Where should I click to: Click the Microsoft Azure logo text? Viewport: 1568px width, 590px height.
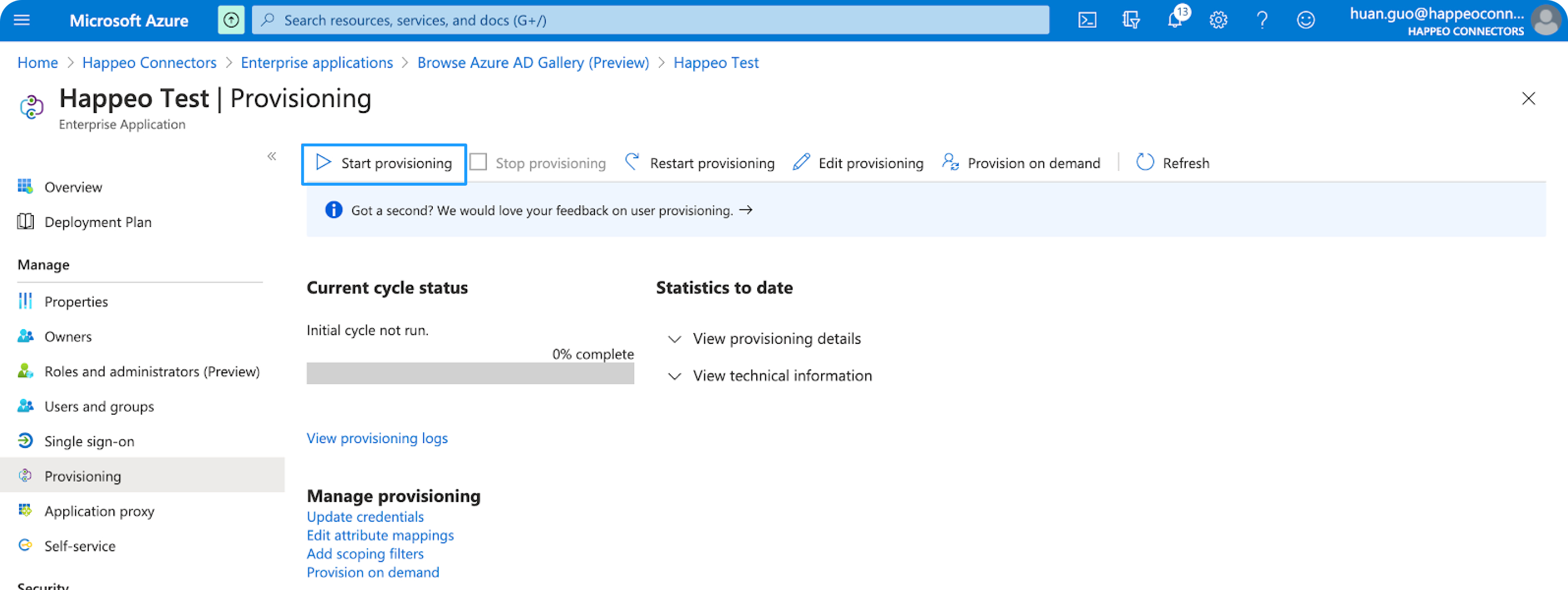coord(128,20)
